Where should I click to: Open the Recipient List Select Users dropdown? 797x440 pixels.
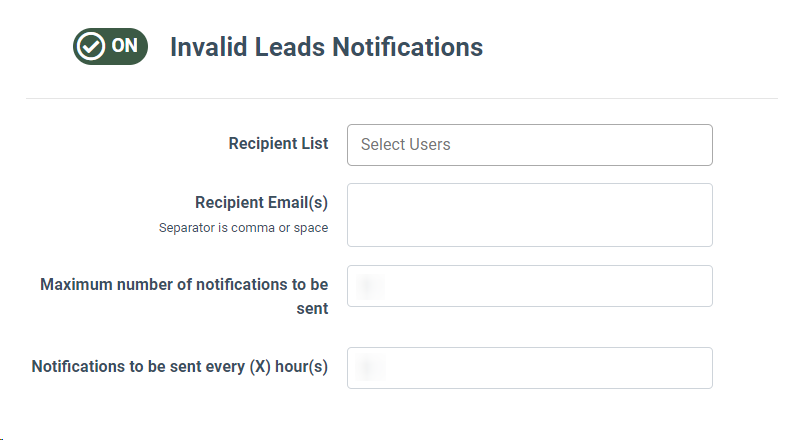tap(530, 145)
